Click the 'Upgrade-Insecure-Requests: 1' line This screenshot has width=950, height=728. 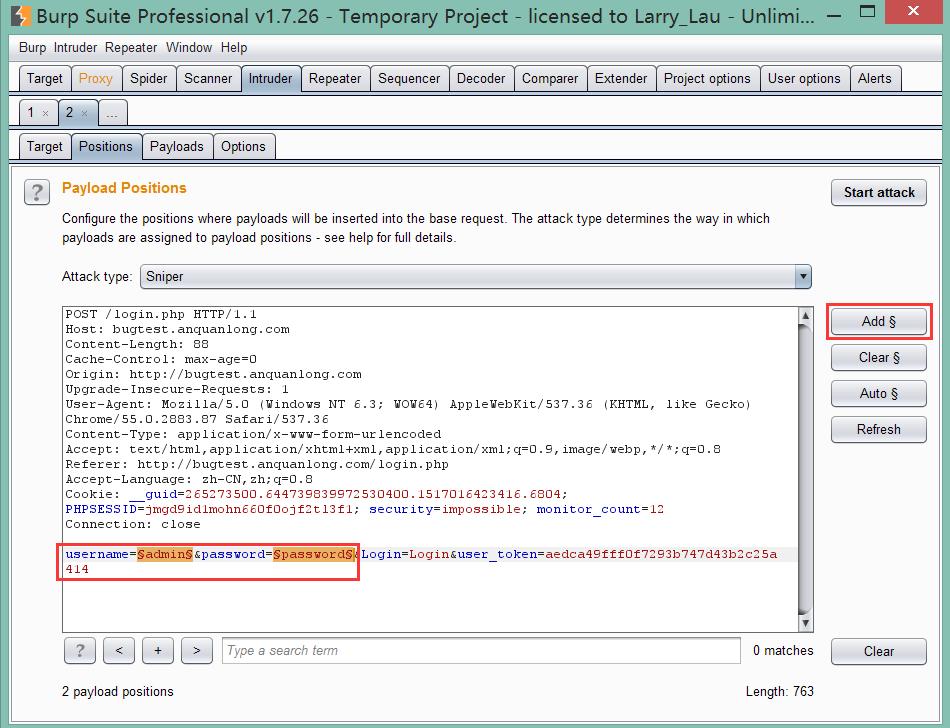177,389
